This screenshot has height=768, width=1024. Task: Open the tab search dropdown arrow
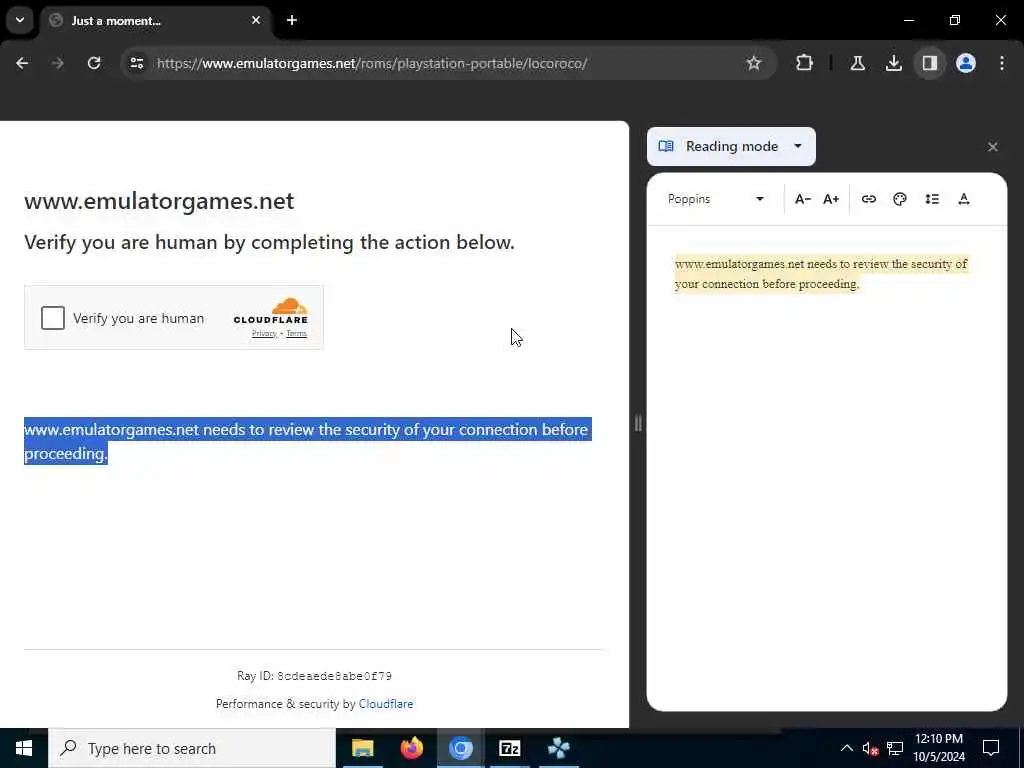pos(20,20)
